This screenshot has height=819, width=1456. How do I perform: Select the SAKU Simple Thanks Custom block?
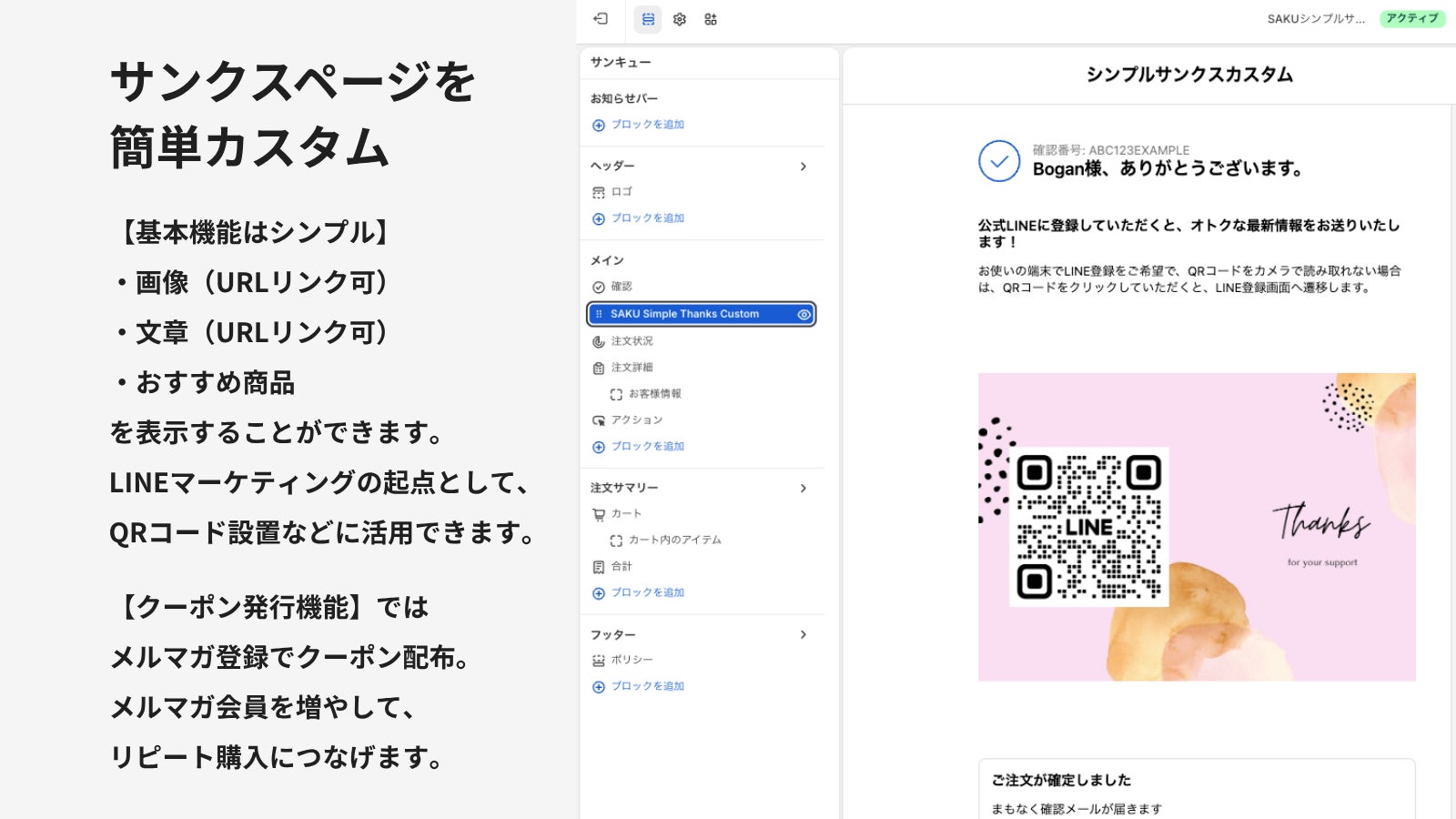click(x=702, y=314)
